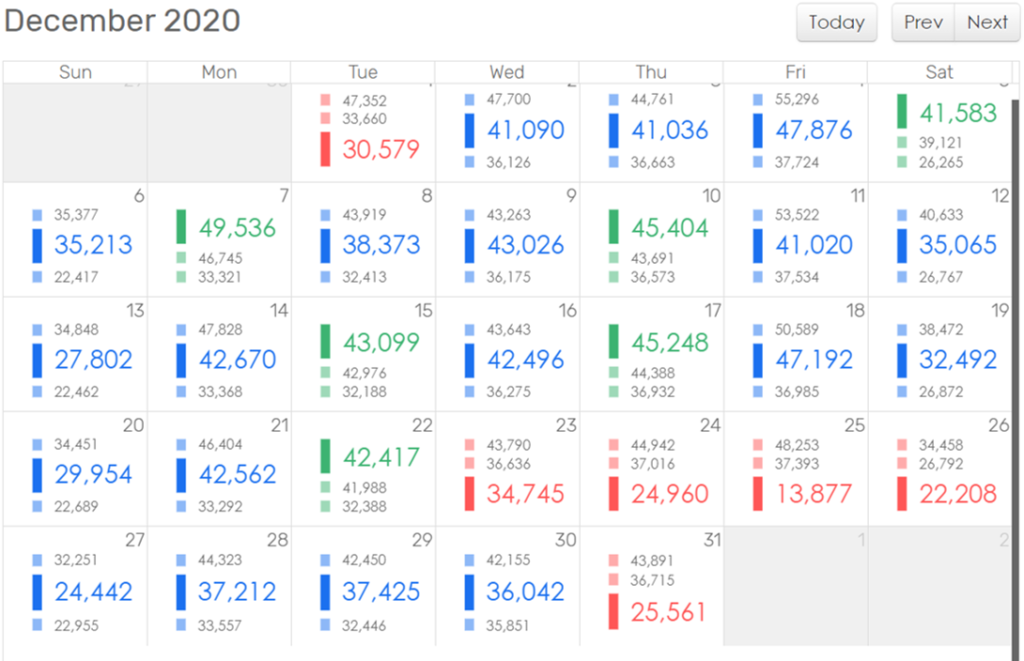1024x661 pixels.
Task: Go to previous month with Prev
Action: tap(923, 23)
